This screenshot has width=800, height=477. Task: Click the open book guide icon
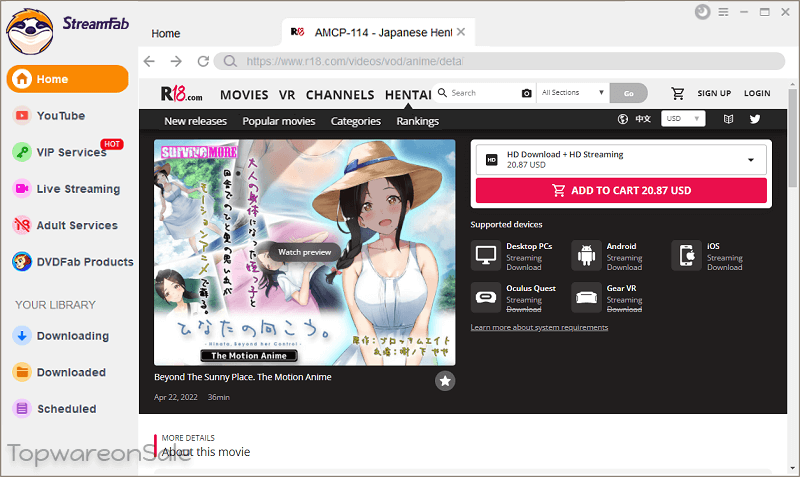[x=729, y=119]
